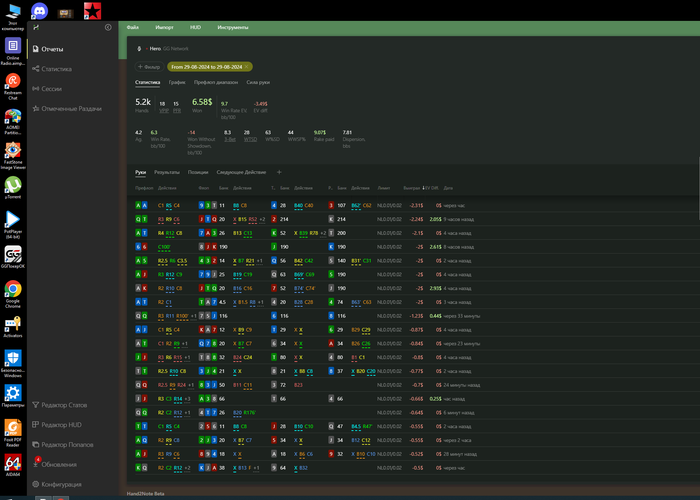Click the hands table vertical scrollbar
Image resolution: width=700 pixels, height=500 pixels.
tap(698, 188)
